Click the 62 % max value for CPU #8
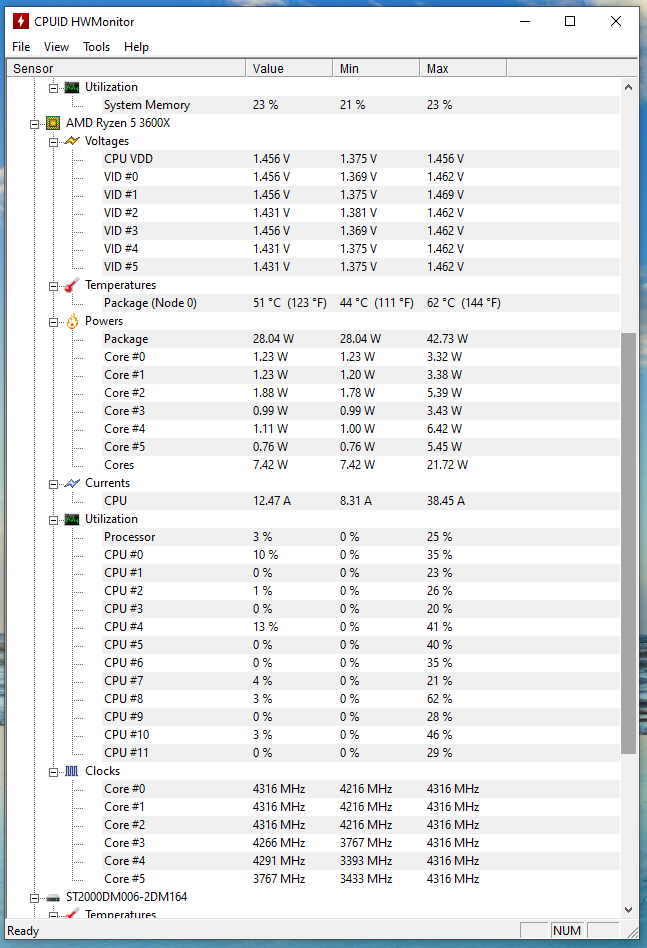 click(440, 699)
